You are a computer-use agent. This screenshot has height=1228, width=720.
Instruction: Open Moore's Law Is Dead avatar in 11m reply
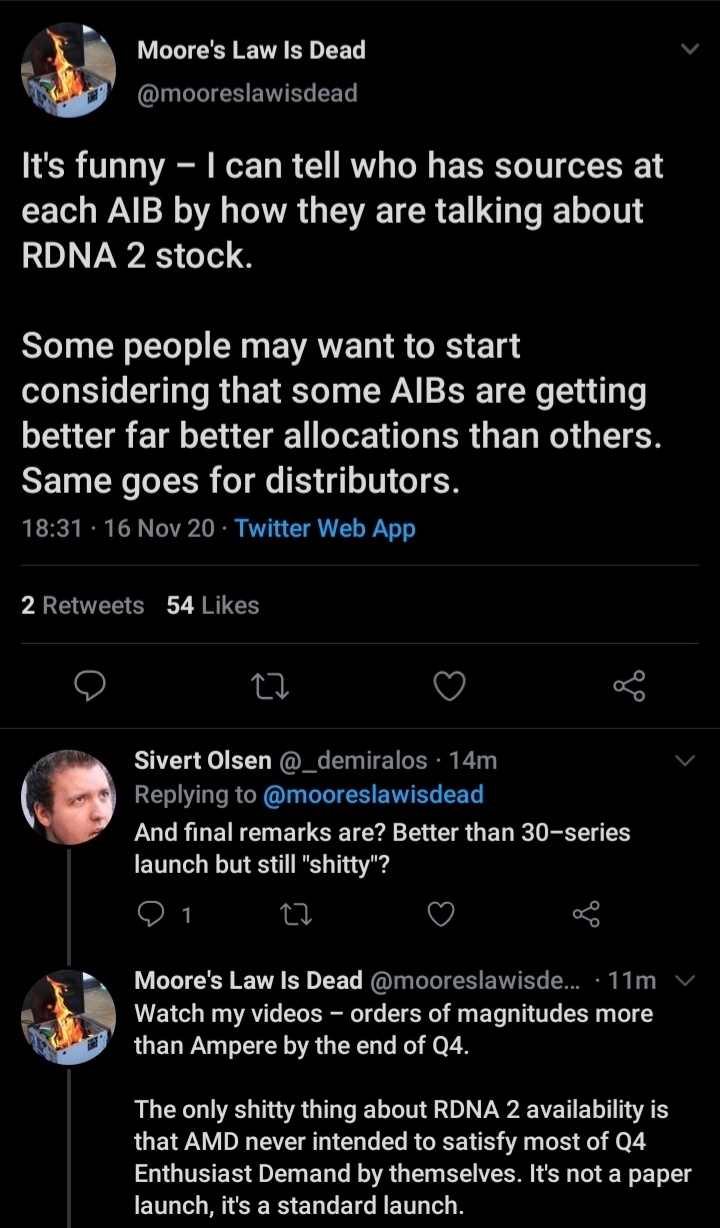coord(68,1017)
